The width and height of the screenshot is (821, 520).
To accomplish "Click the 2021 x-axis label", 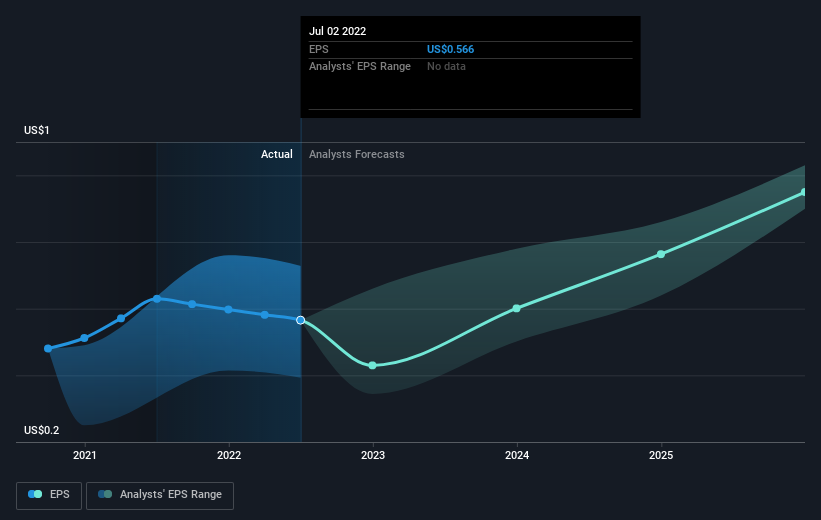I will 85,455.
